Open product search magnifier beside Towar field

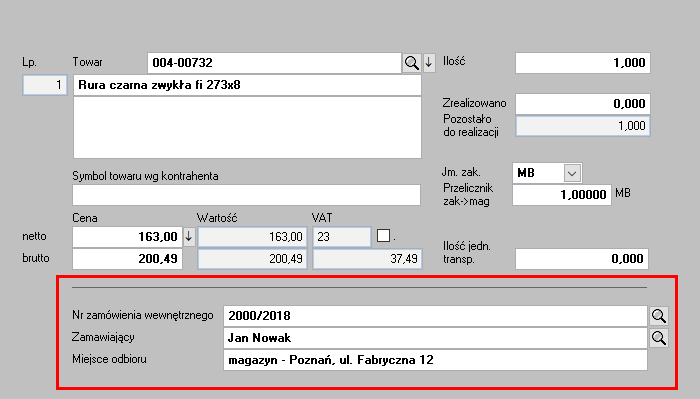(x=411, y=63)
